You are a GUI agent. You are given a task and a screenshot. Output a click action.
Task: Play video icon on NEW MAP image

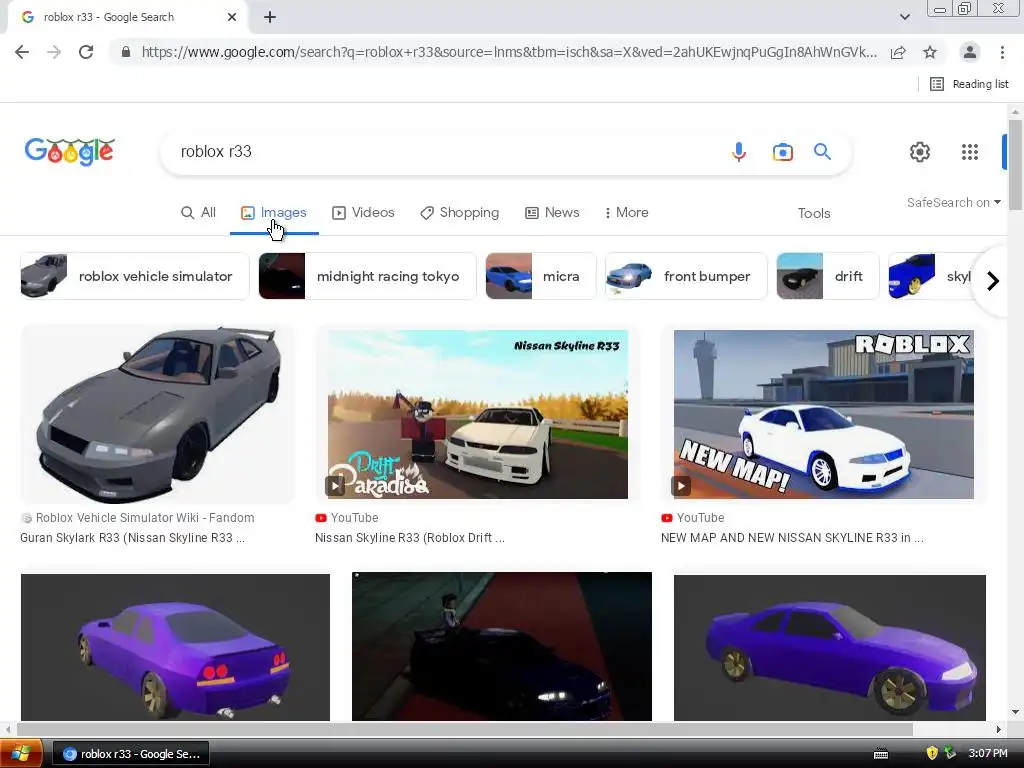[x=681, y=486]
